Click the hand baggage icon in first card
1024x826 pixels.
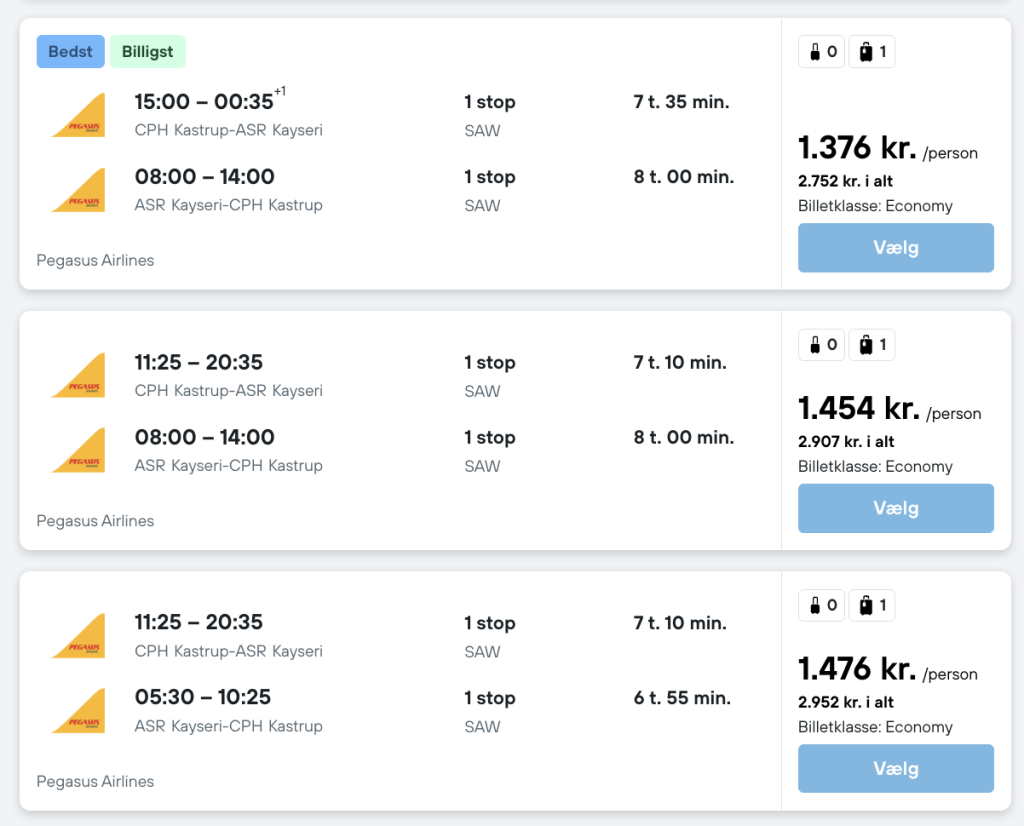[x=821, y=52]
